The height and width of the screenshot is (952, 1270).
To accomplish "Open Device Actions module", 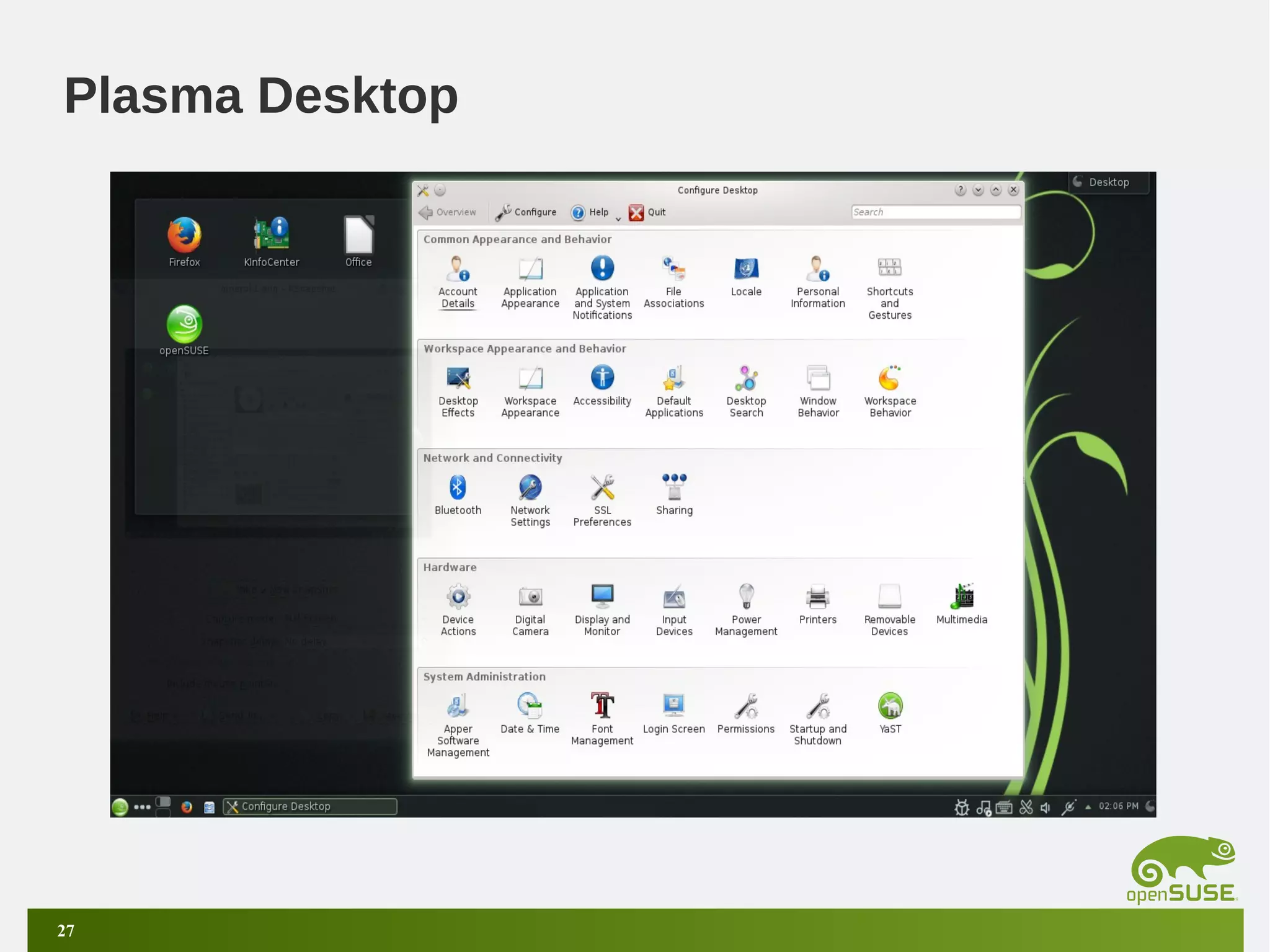I will tap(458, 610).
